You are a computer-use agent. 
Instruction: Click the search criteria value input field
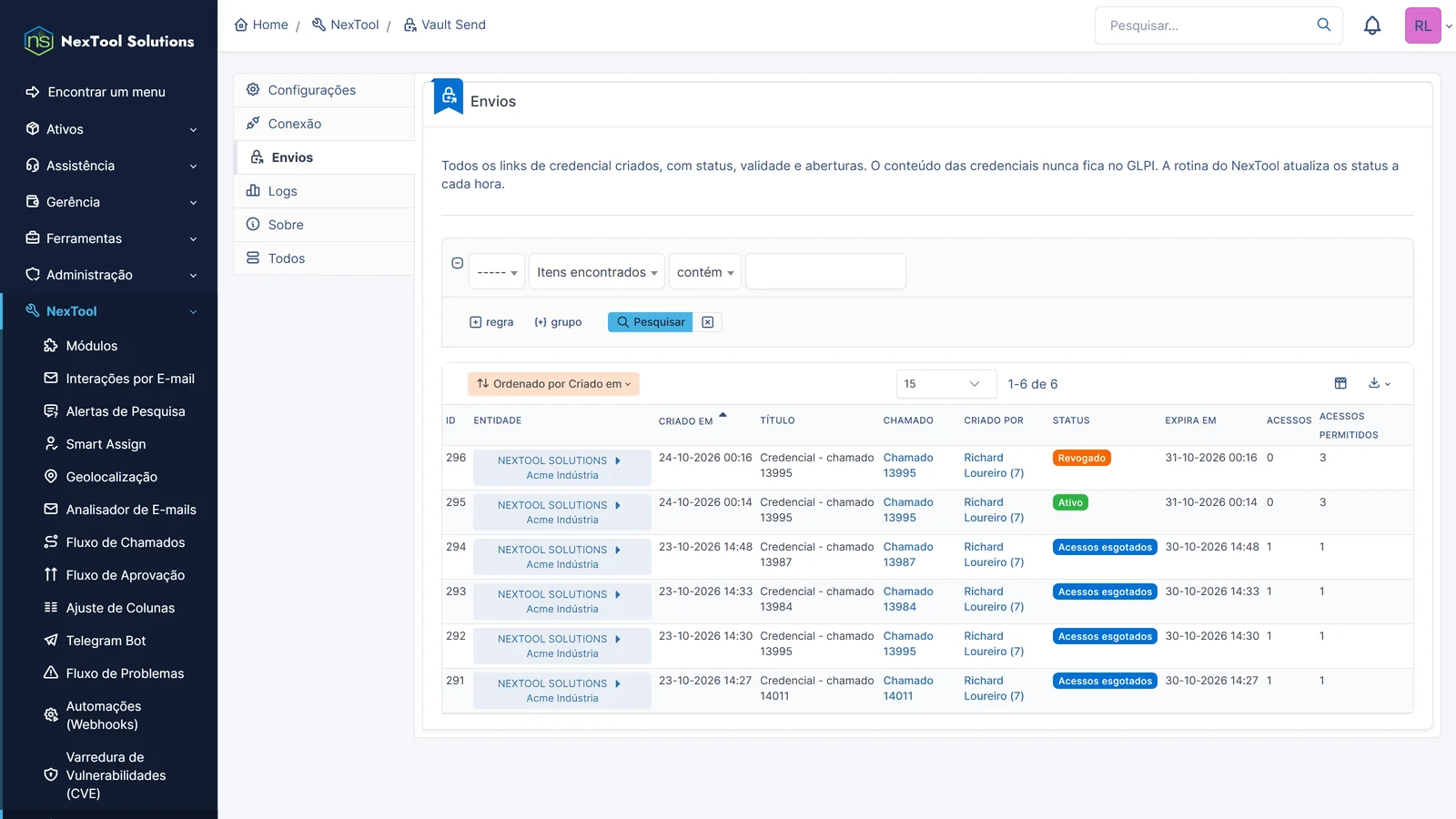[825, 271]
